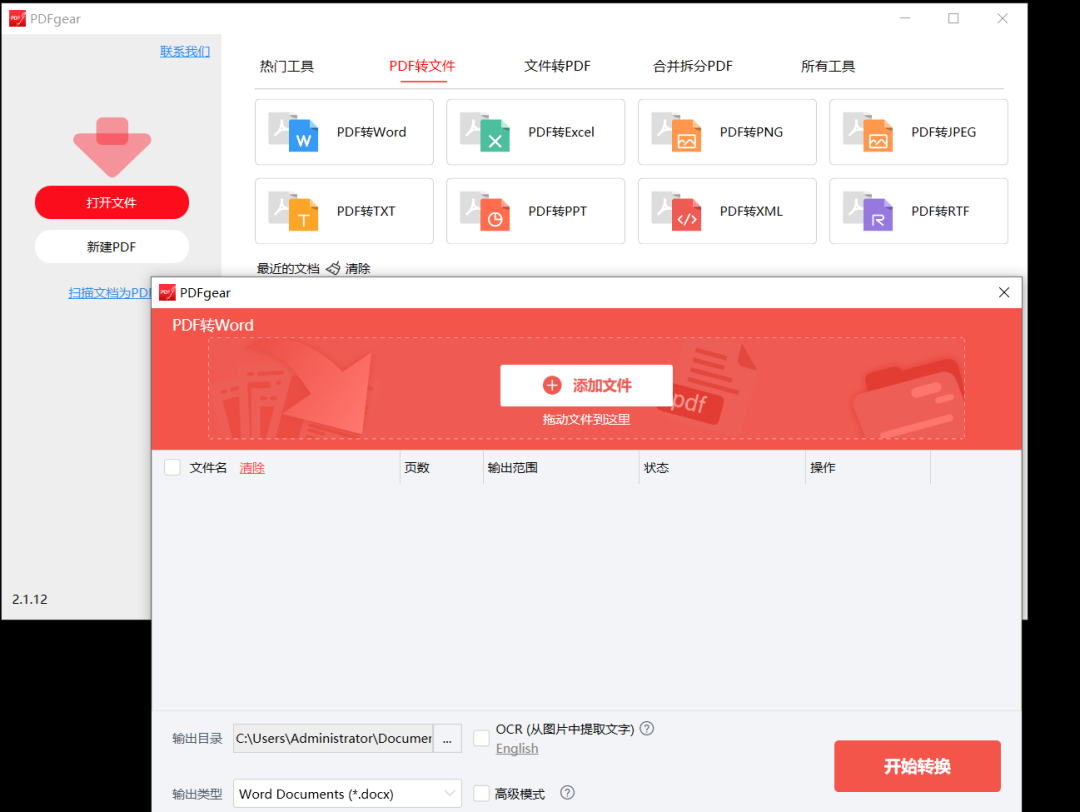Click the 状态 column header
This screenshot has width=1080, height=812.
click(656, 468)
